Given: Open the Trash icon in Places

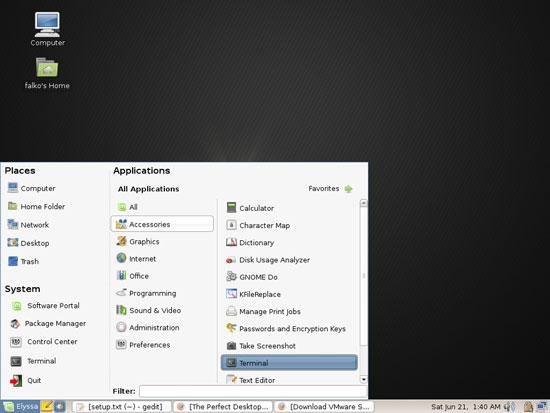Looking at the screenshot, I should point(13,261).
